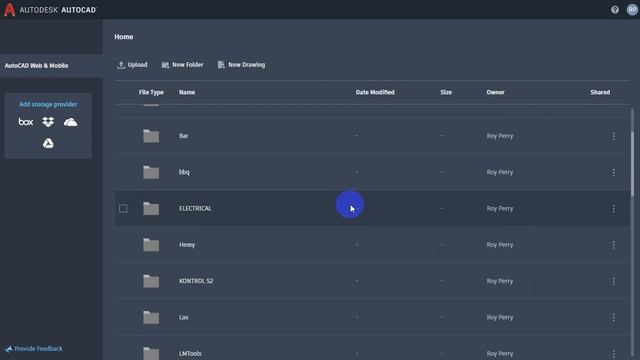Click Roy Perry owner in Bar row
This screenshot has width=640, height=360.
coord(500,136)
